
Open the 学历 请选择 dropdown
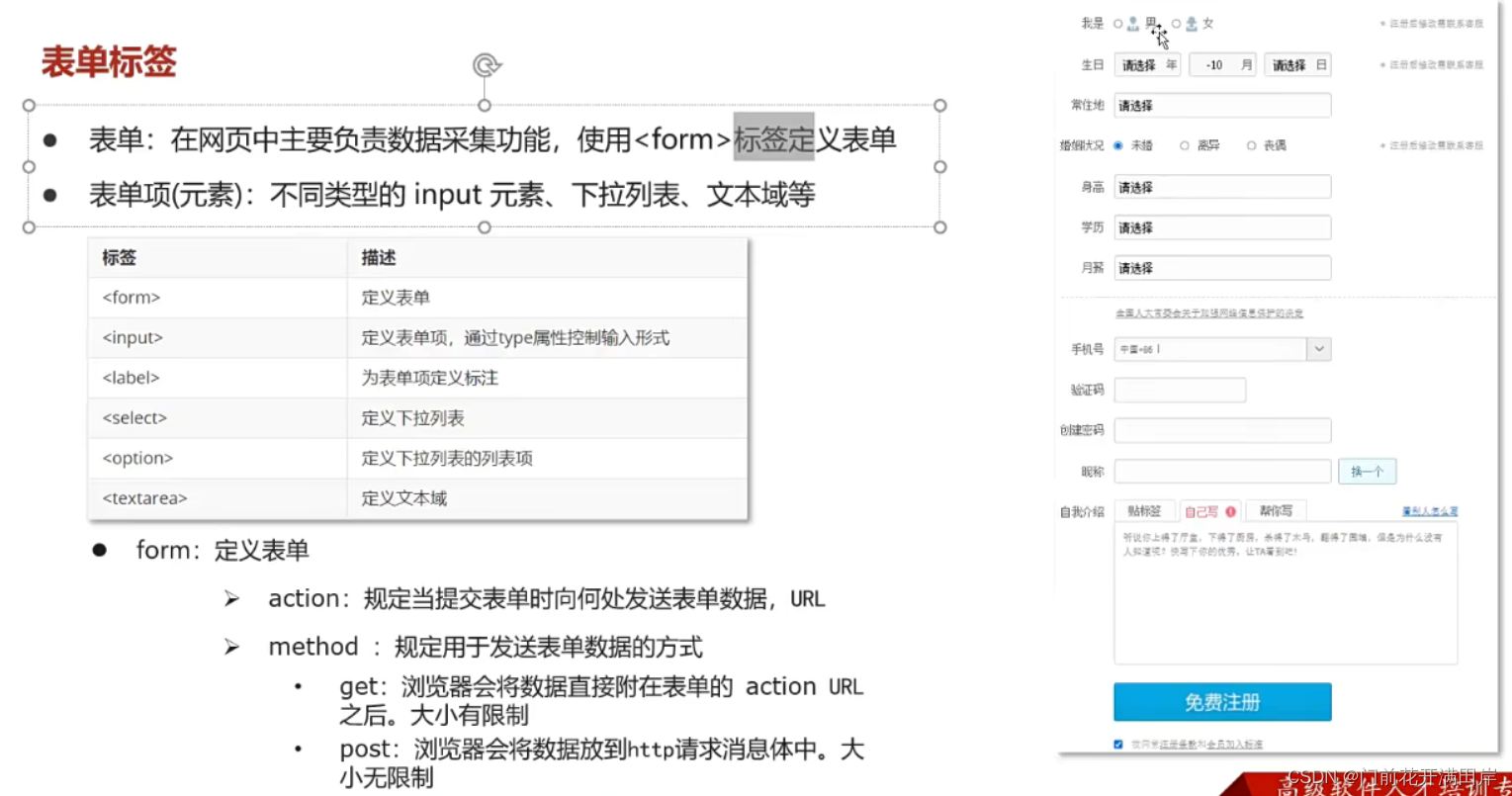click(1222, 227)
